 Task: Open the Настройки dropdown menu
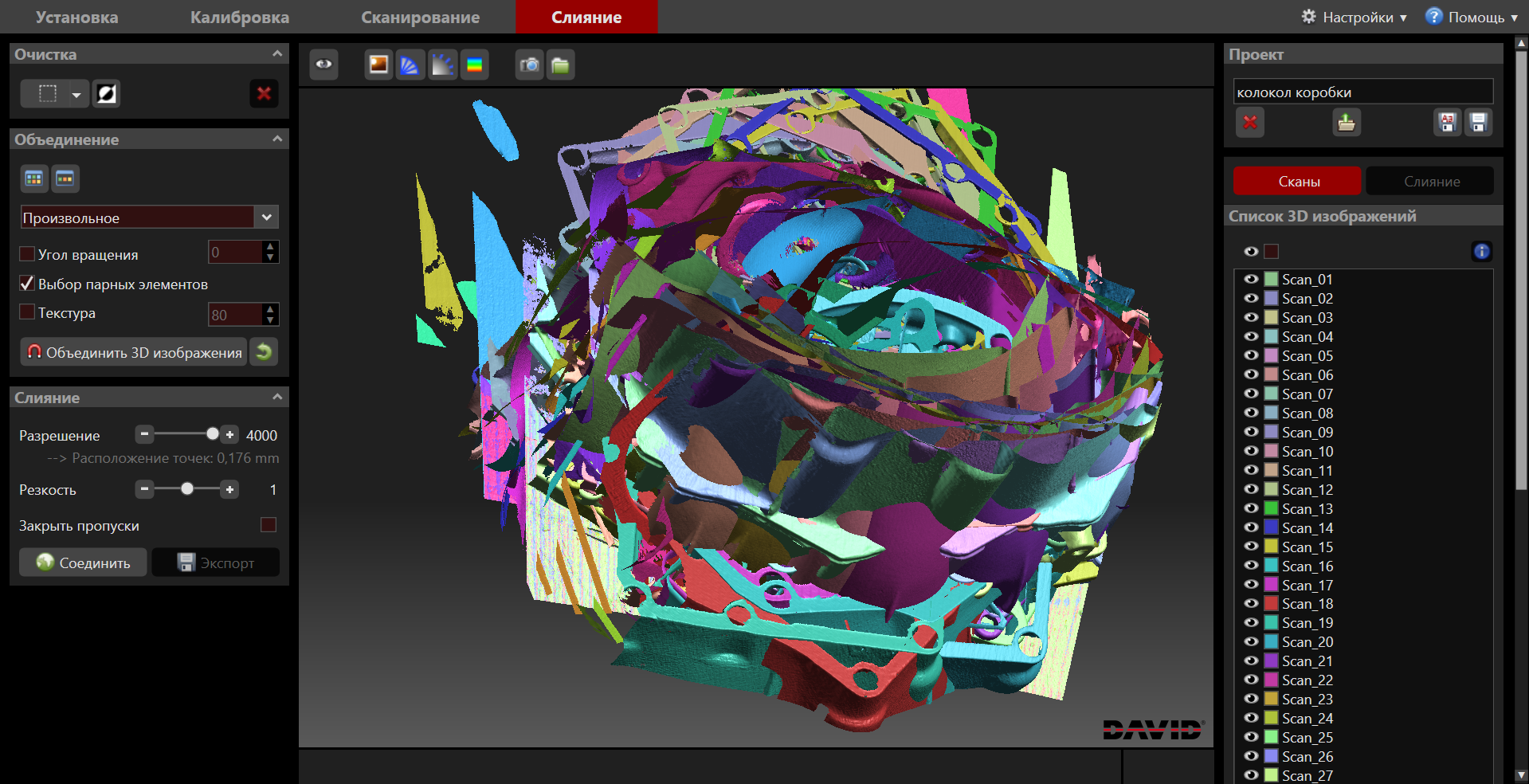1355,17
